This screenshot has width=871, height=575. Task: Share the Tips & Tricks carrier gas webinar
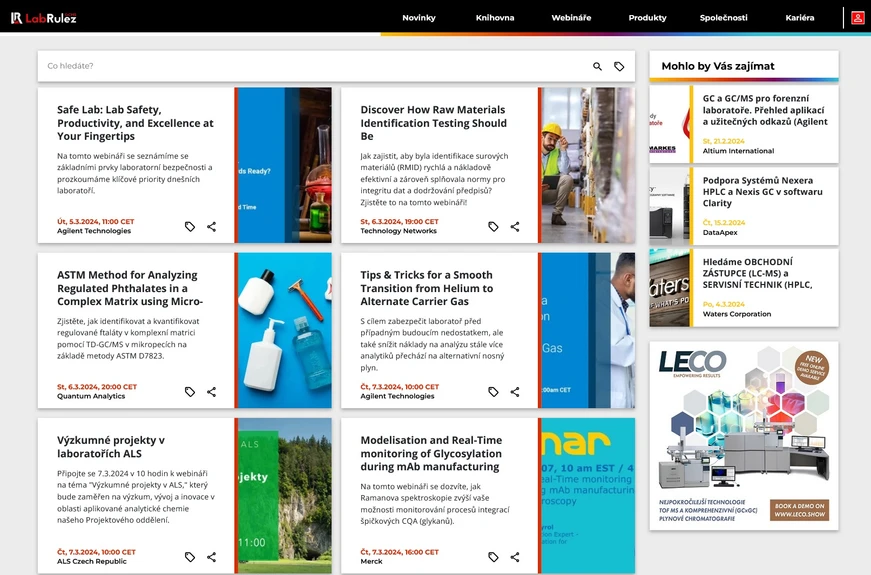(x=515, y=392)
